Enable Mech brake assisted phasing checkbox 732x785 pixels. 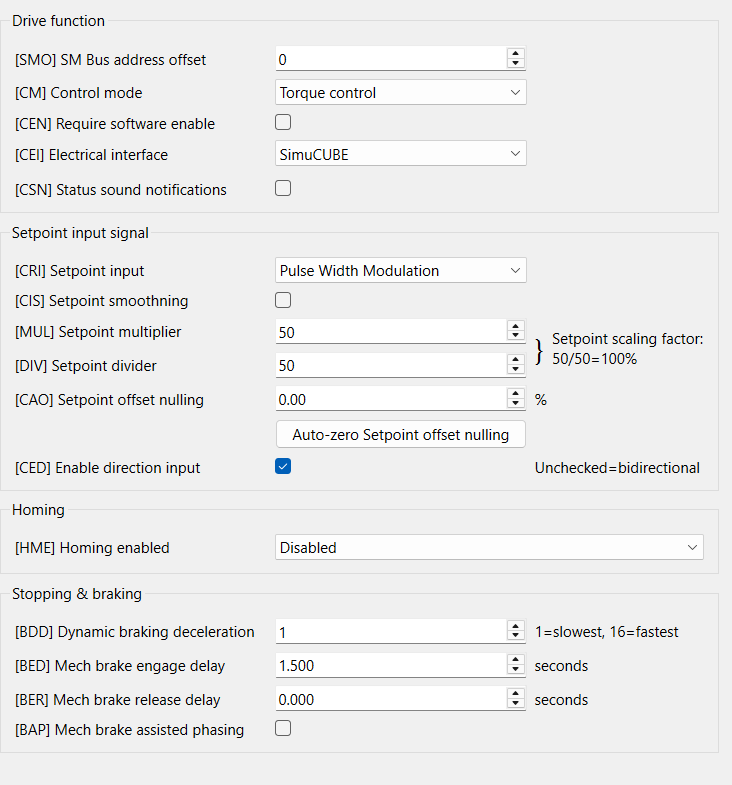(283, 729)
